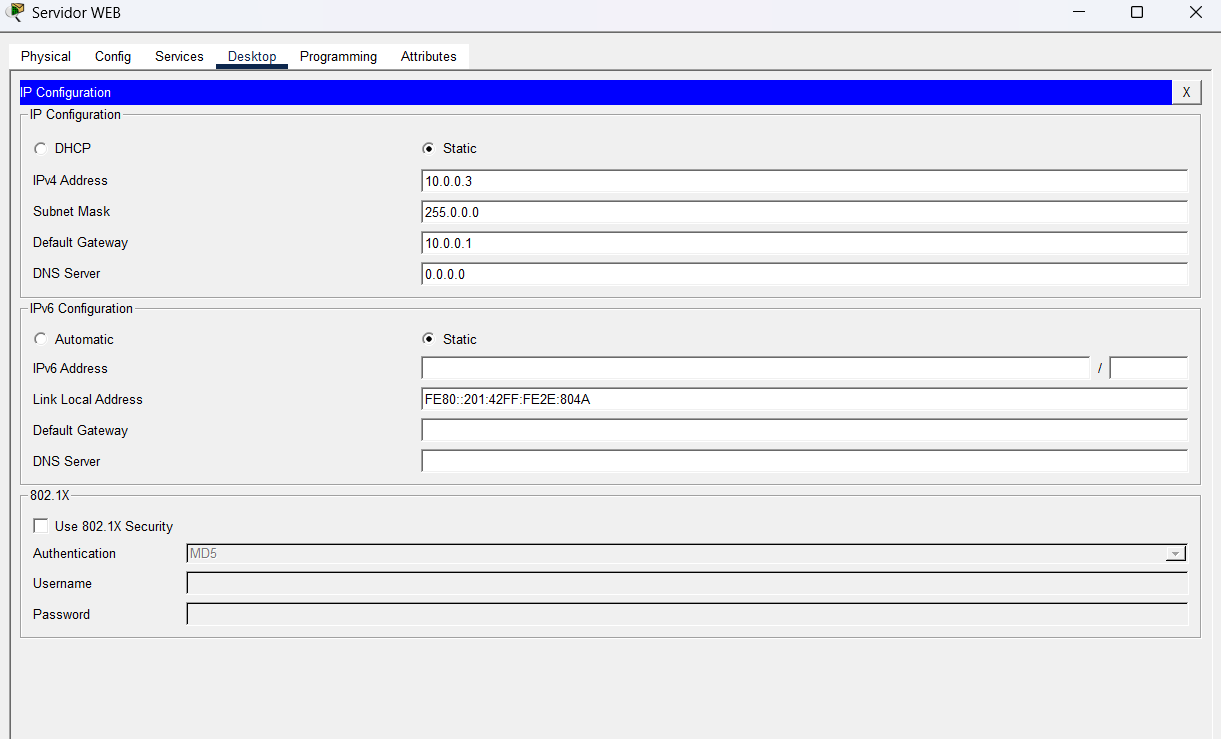The image size is (1221, 739).
Task: Click the Subnet Mask label
Action: (72, 212)
